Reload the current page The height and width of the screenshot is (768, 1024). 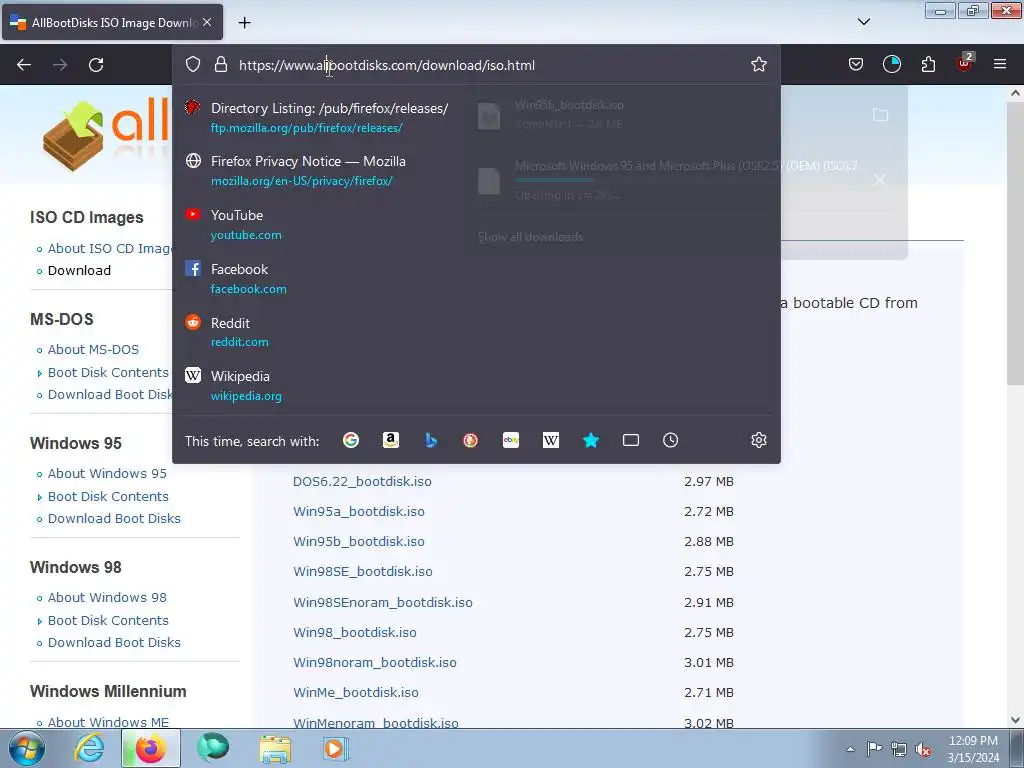click(96, 65)
